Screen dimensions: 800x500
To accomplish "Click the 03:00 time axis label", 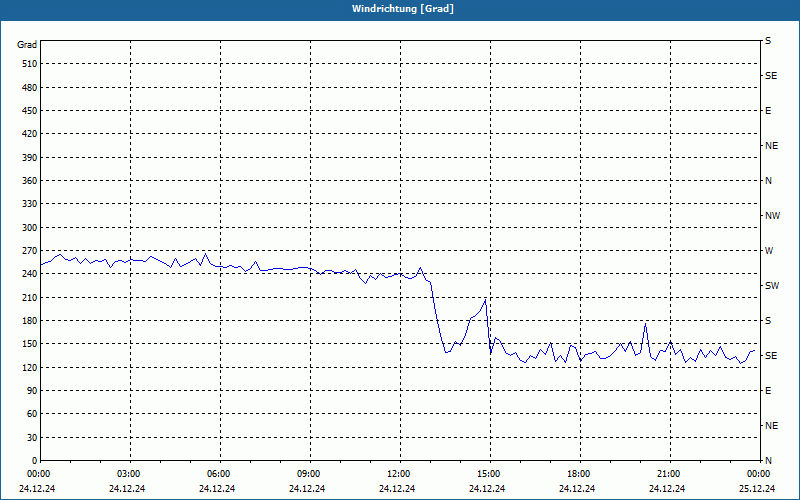I will pos(128,474).
